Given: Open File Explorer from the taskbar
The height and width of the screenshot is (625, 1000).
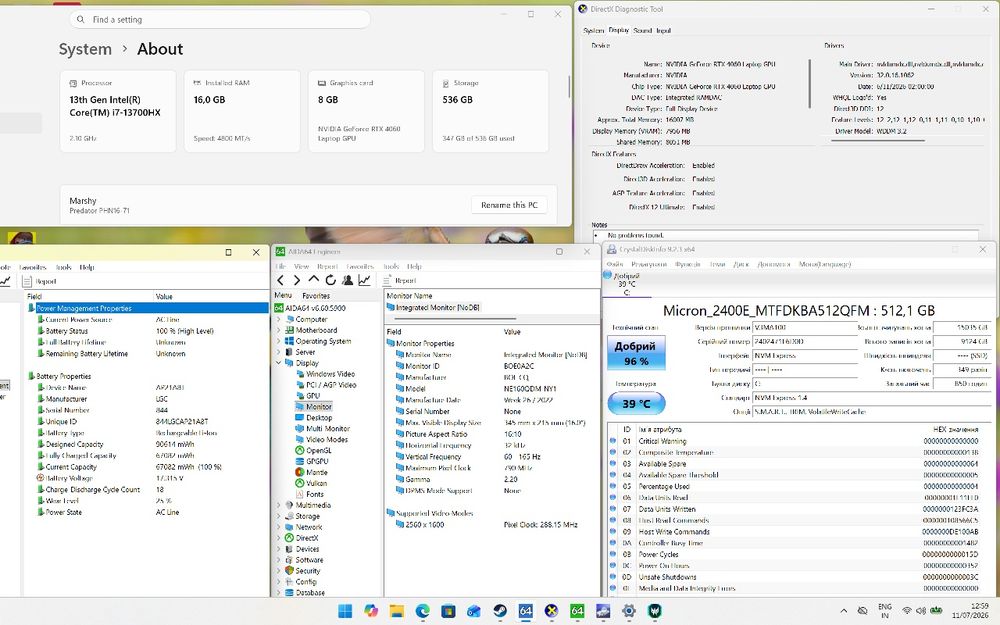Looking at the screenshot, I should click(397, 611).
